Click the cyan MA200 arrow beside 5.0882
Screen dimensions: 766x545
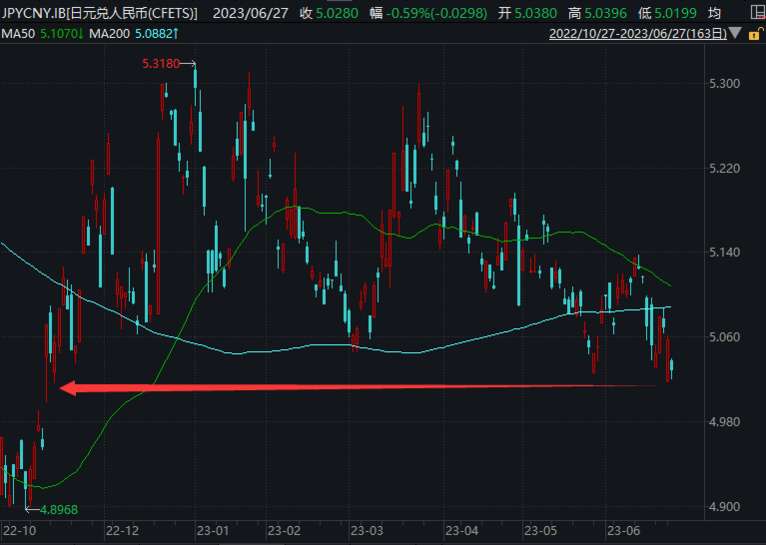click(177, 34)
